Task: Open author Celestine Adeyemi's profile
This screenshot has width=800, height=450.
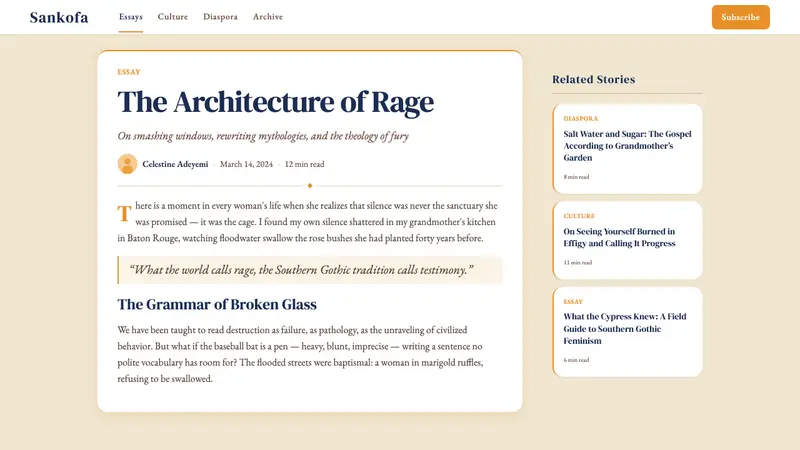Action: point(175,164)
